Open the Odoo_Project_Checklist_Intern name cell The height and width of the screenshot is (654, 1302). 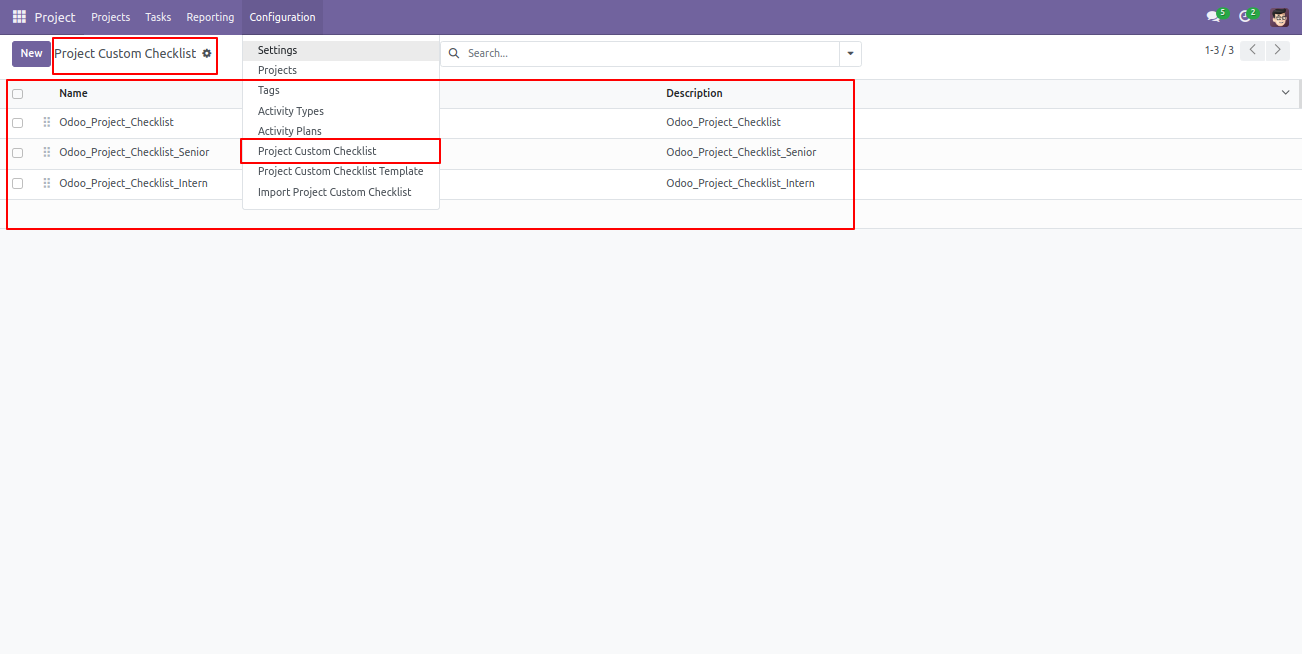(133, 183)
